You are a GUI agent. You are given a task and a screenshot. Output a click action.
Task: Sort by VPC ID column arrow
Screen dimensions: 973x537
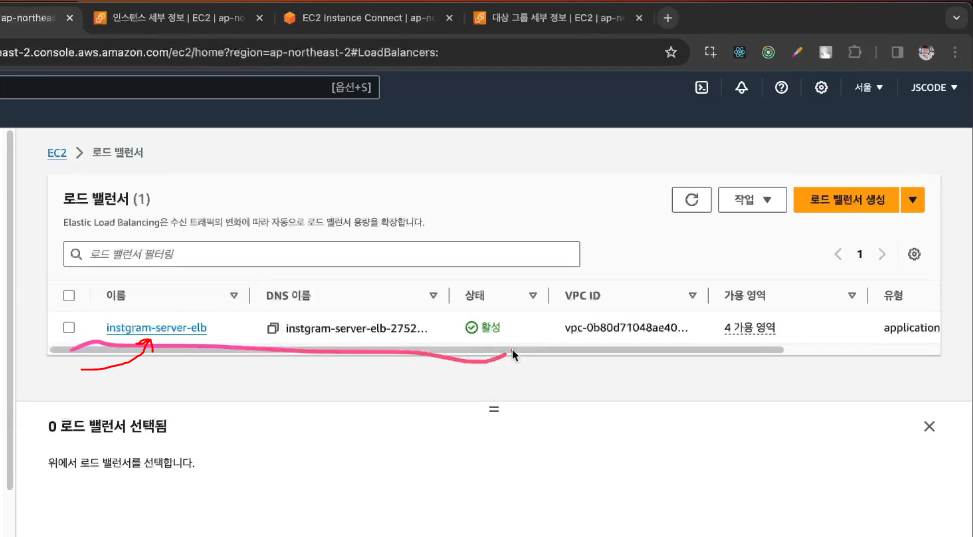(693, 296)
